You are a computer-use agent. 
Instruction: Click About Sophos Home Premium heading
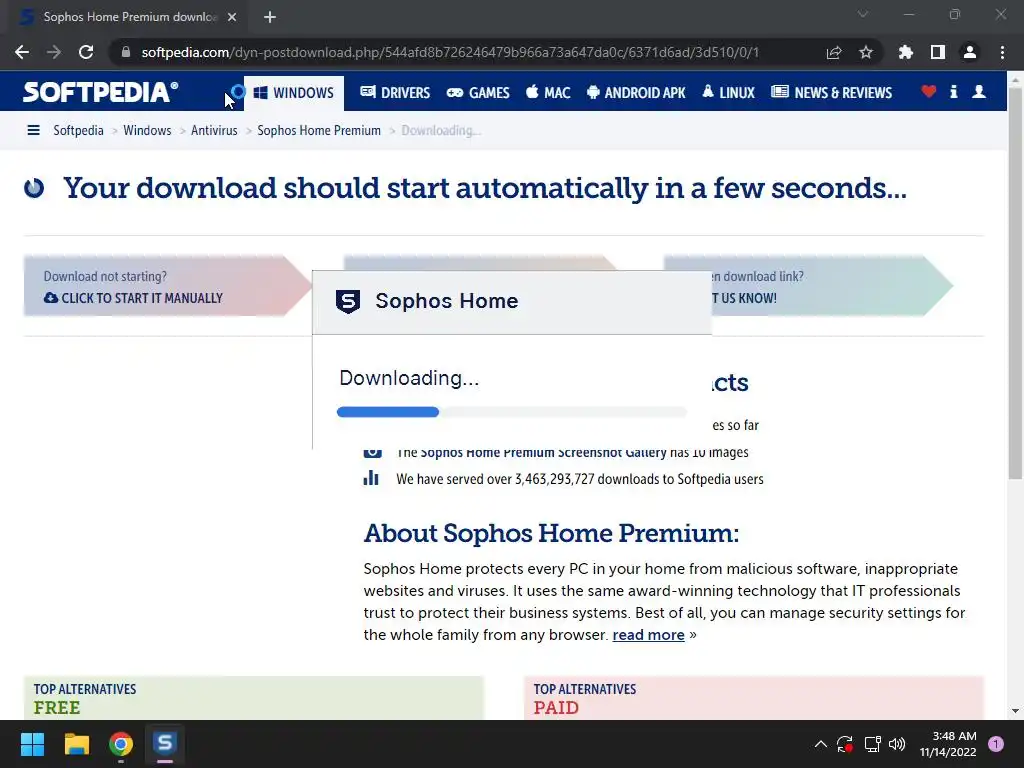point(551,534)
